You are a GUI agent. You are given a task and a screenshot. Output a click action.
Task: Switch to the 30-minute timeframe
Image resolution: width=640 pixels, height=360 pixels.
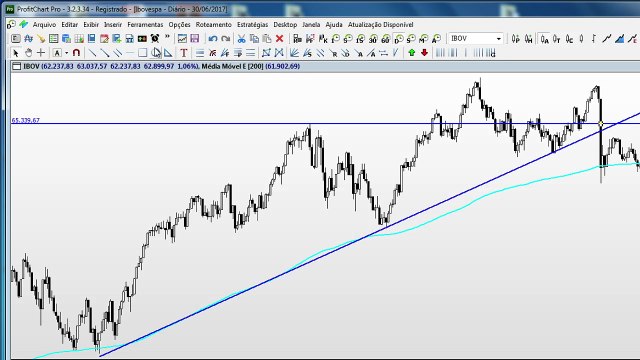(373, 39)
